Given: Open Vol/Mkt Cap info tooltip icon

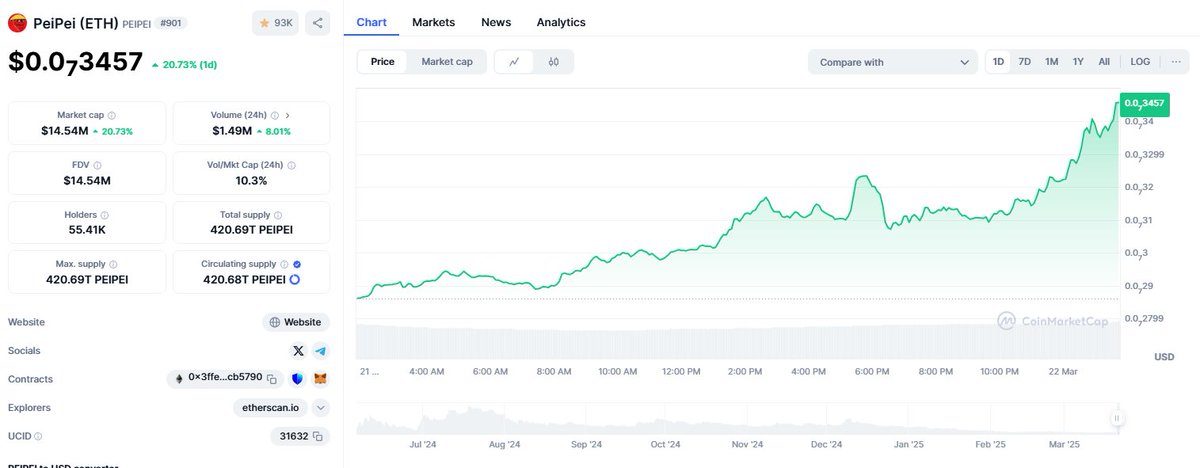Looking at the screenshot, I should coord(292,165).
